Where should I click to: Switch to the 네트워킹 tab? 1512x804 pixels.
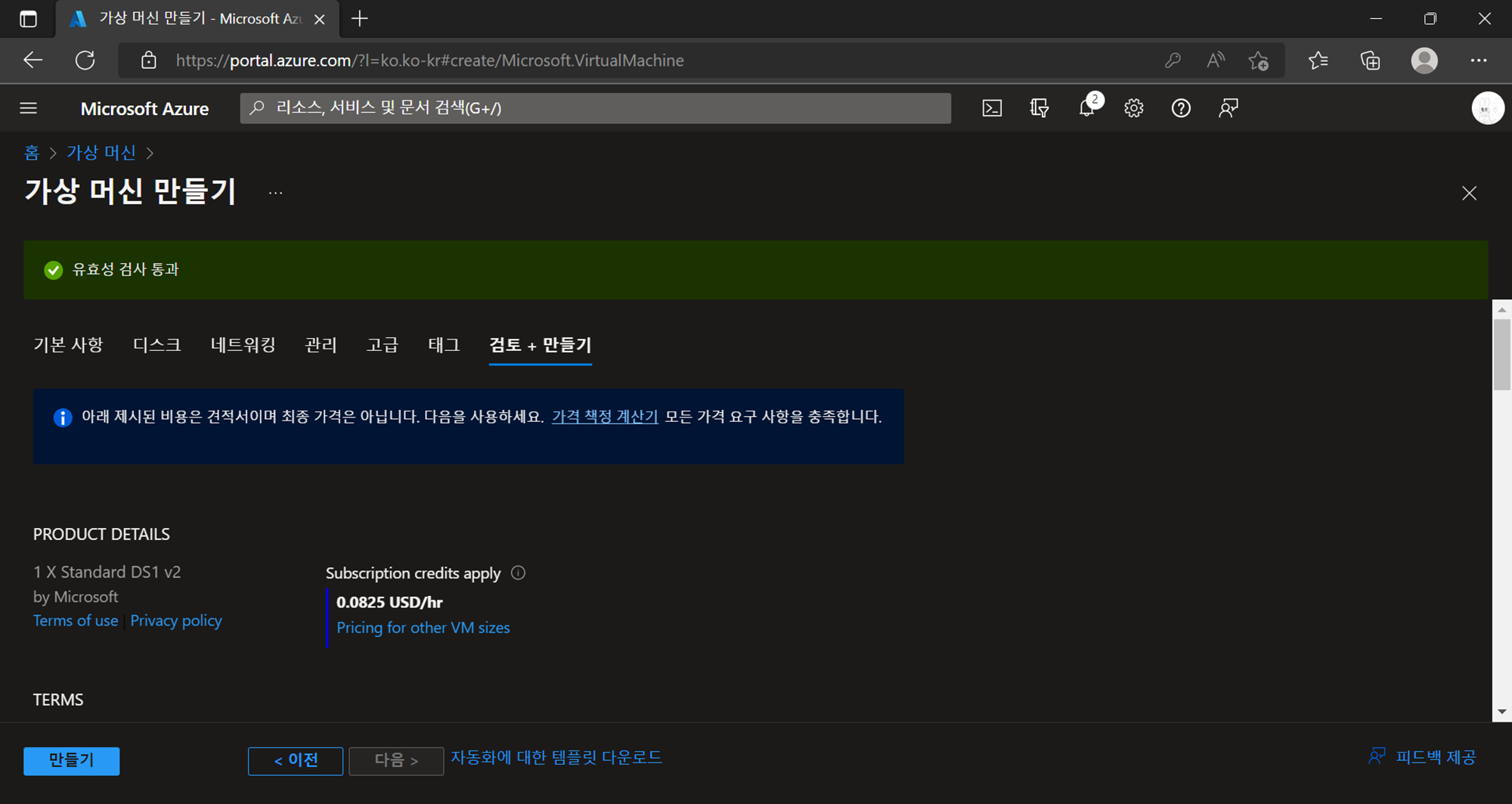pyautogui.click(x=243, y=345)
